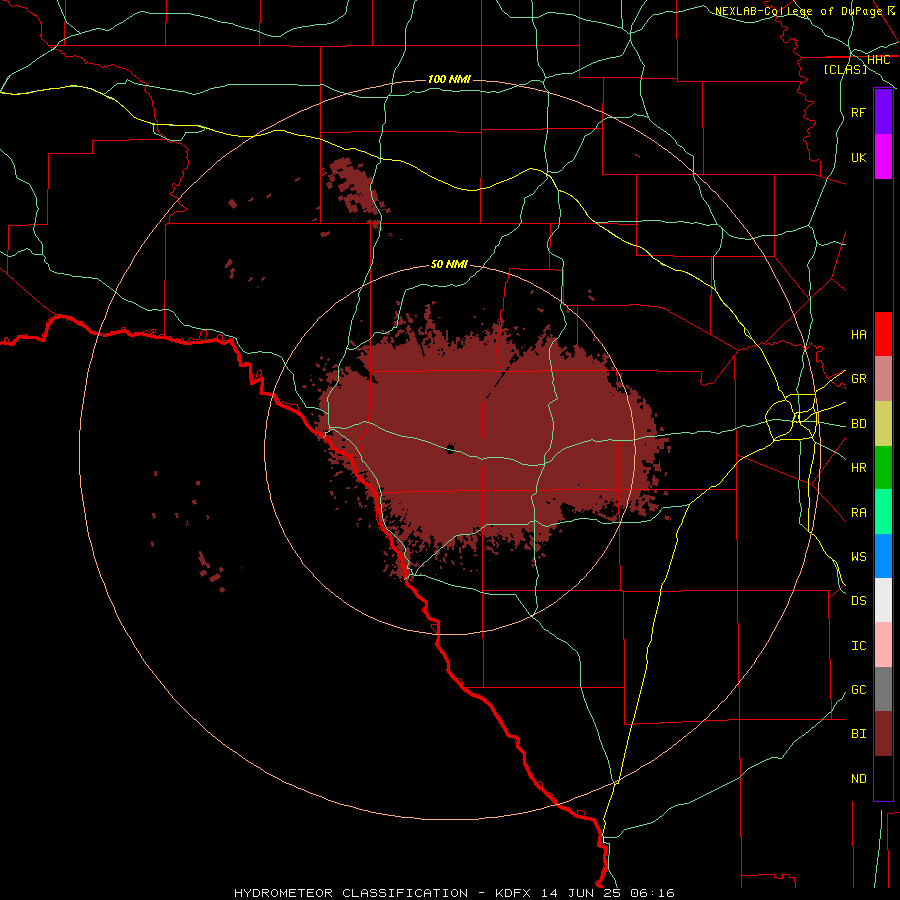The height and width of the screenshot is (900, 900).
Task: Click the "NEXLAB-College of DuPage" credit text
Action: click(798, 11)
